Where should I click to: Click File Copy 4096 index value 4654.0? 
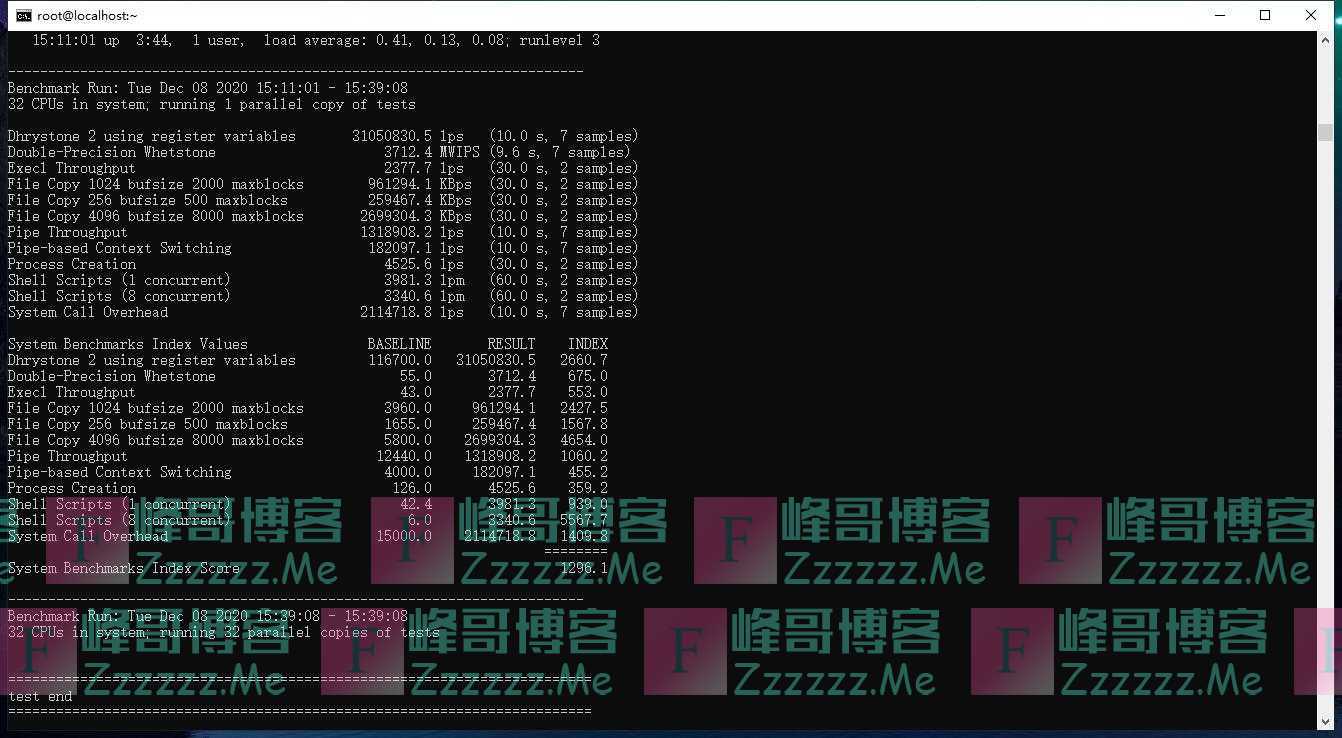(584, 441)
